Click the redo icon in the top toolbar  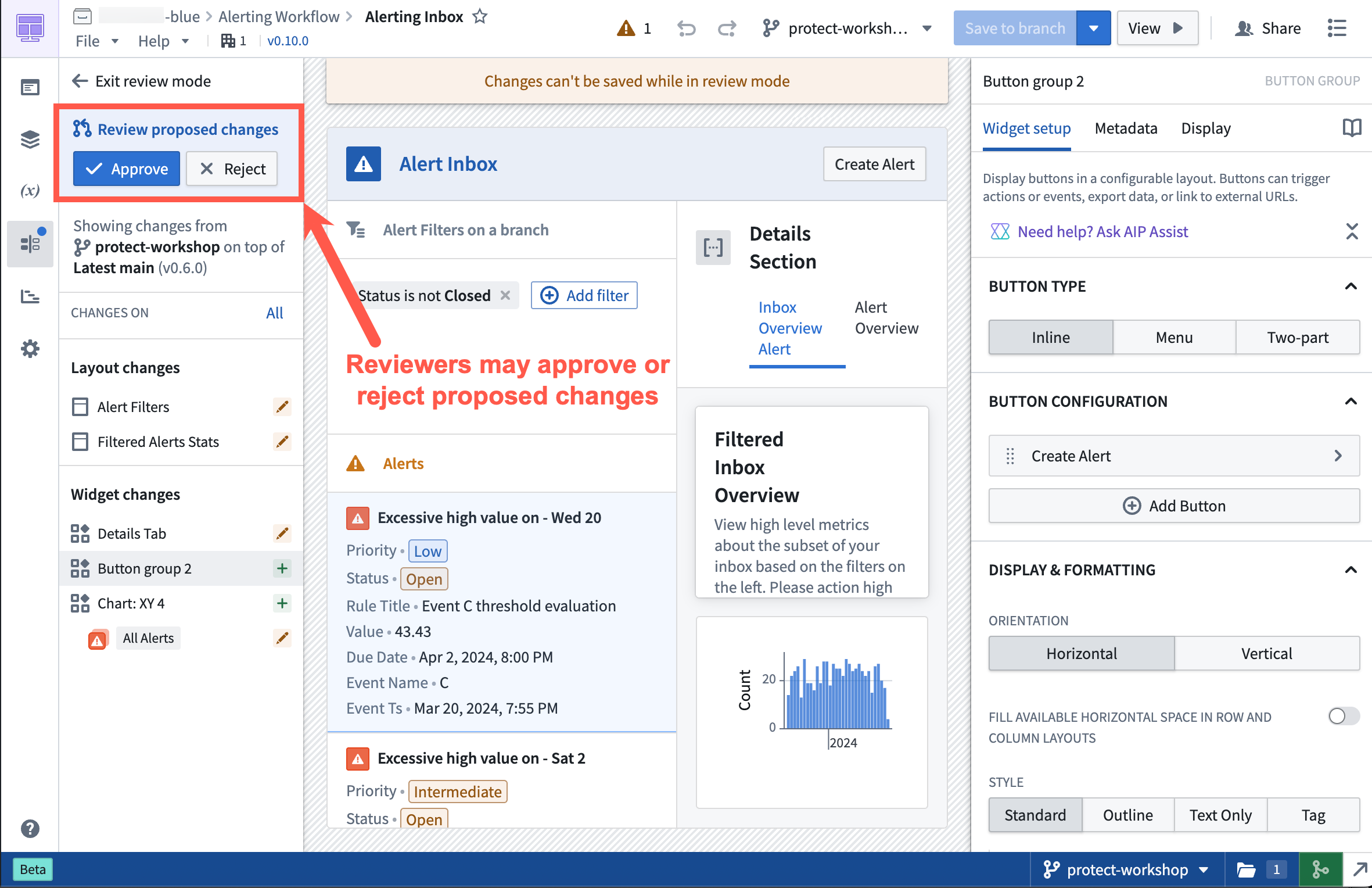(727, 28)
